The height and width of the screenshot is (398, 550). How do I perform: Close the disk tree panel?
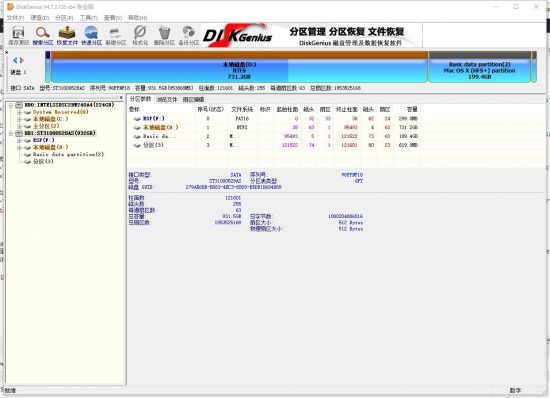[121, 97]
